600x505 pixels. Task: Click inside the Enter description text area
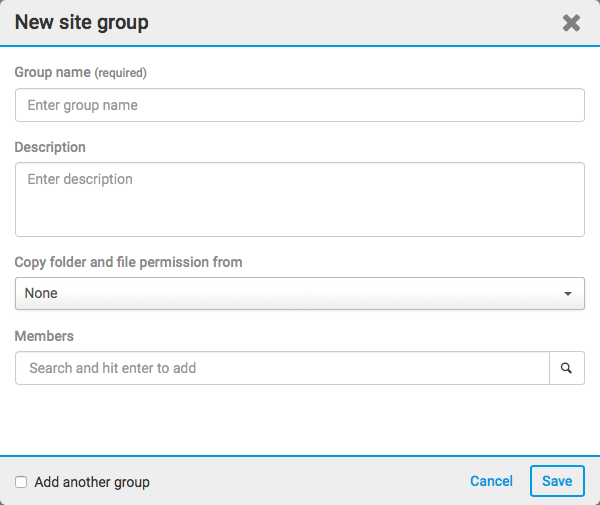(299, 200)
